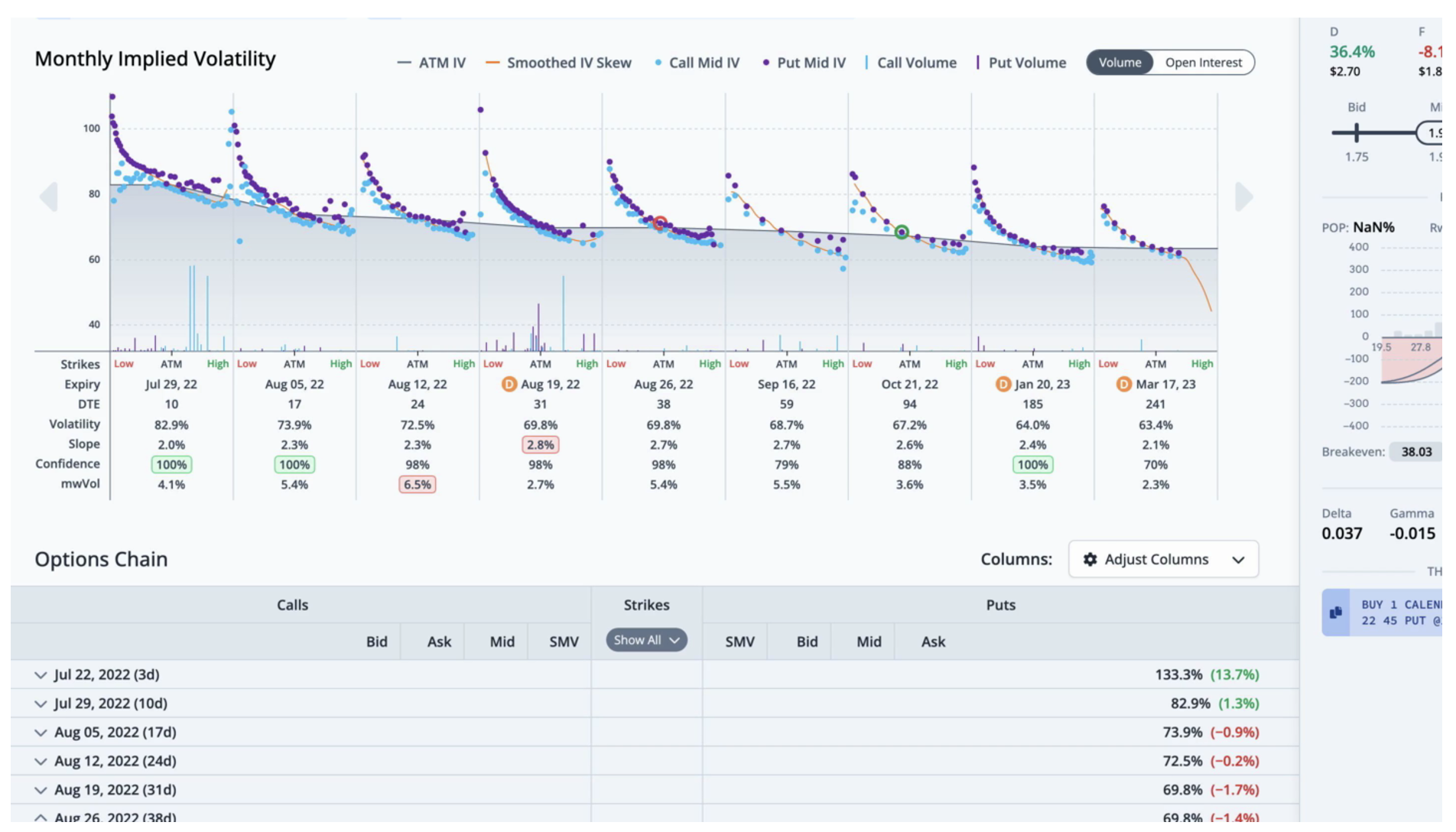This screenshot has height=832, width=1456.
Task: Click the dividend icon beside Mar 17, 23
Action: [x=1123, y=385]
